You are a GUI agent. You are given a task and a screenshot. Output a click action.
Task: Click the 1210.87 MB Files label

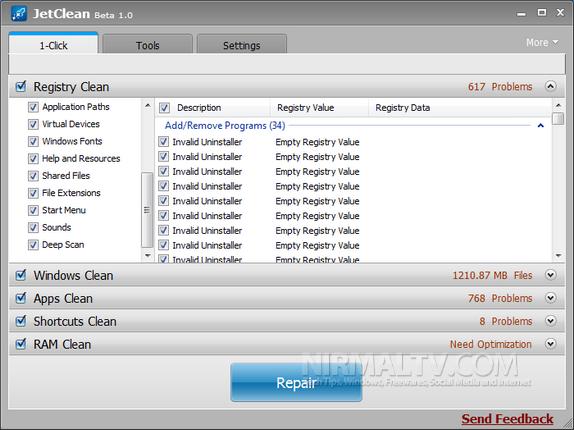coord(492,275)
